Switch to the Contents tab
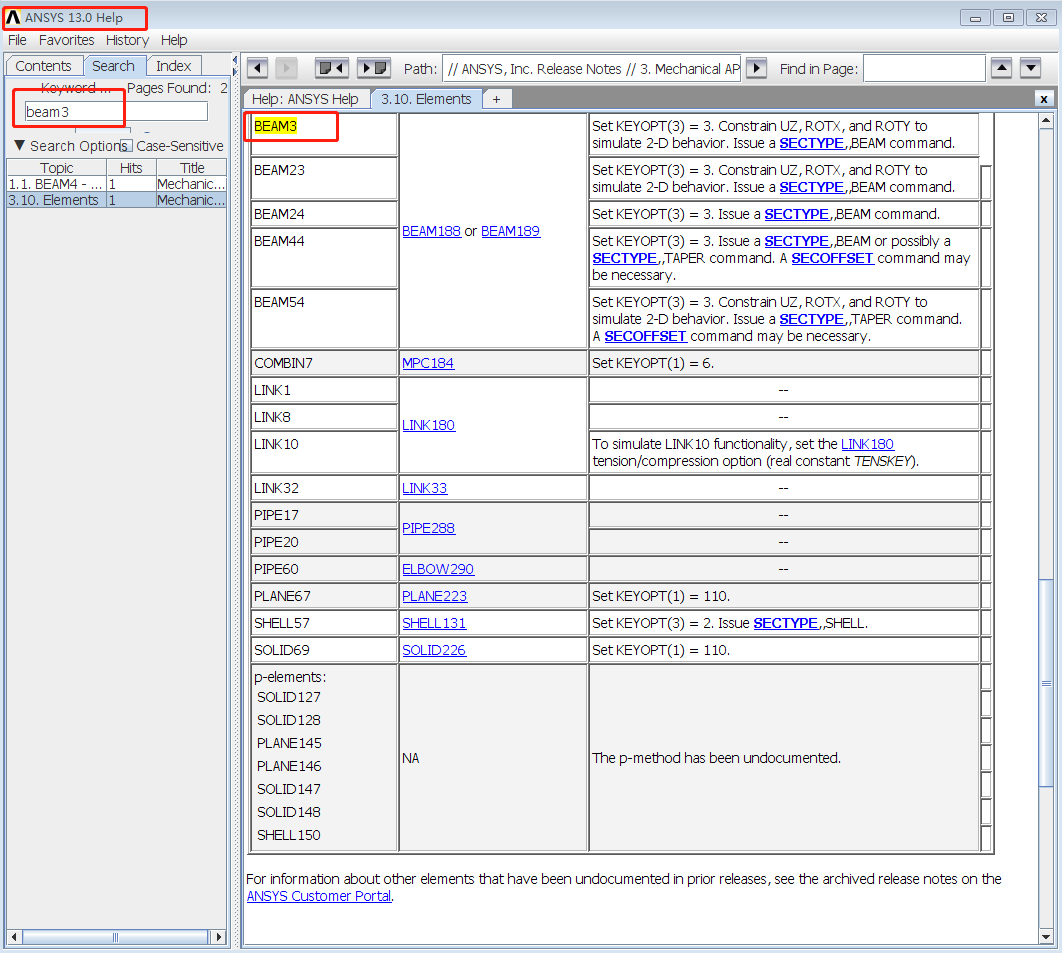 click(x=43, y=66)
